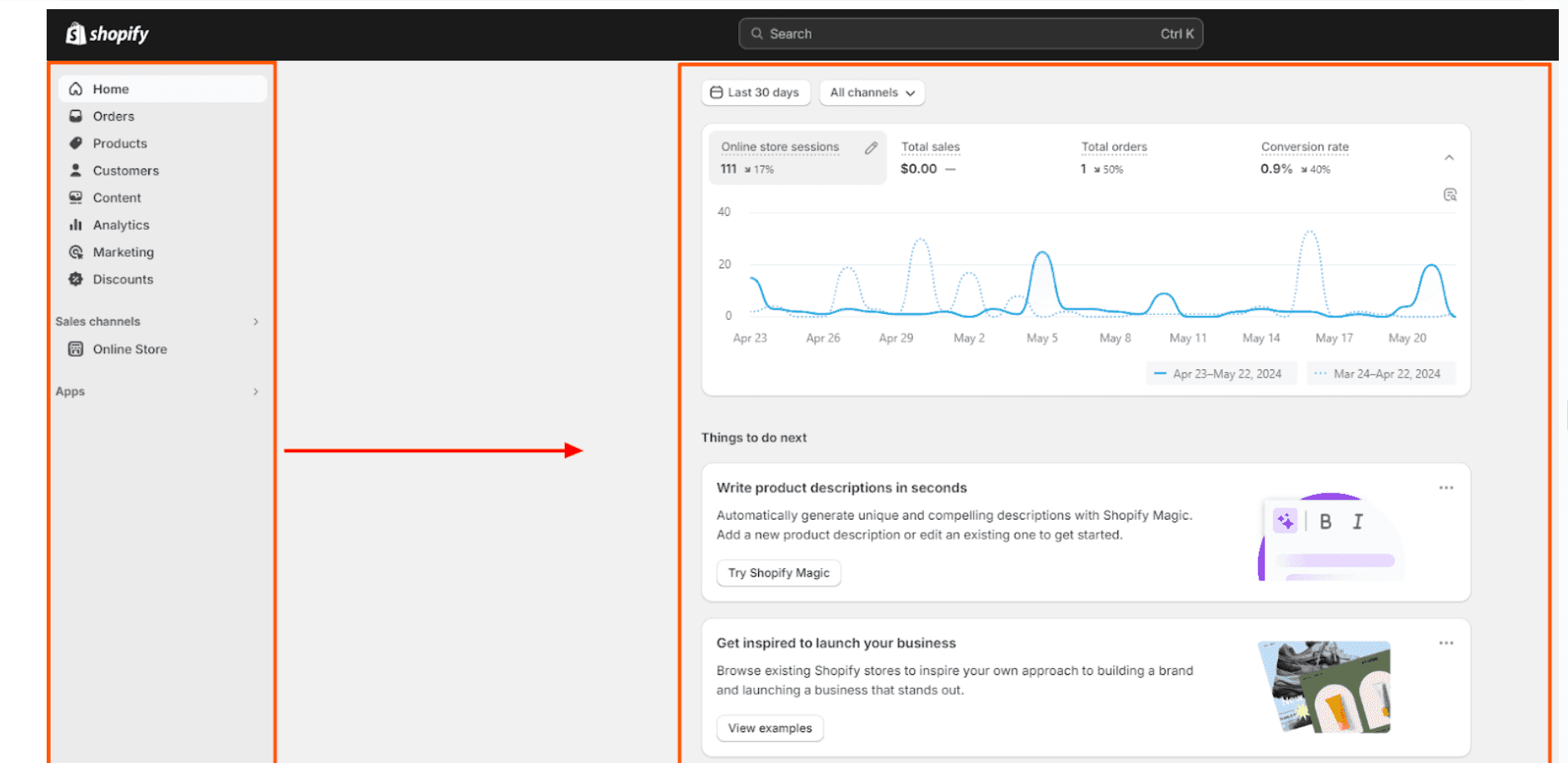Screen dimensions: 1568x763
Task: Click the Customers person icon
Action: pos(76,170)
